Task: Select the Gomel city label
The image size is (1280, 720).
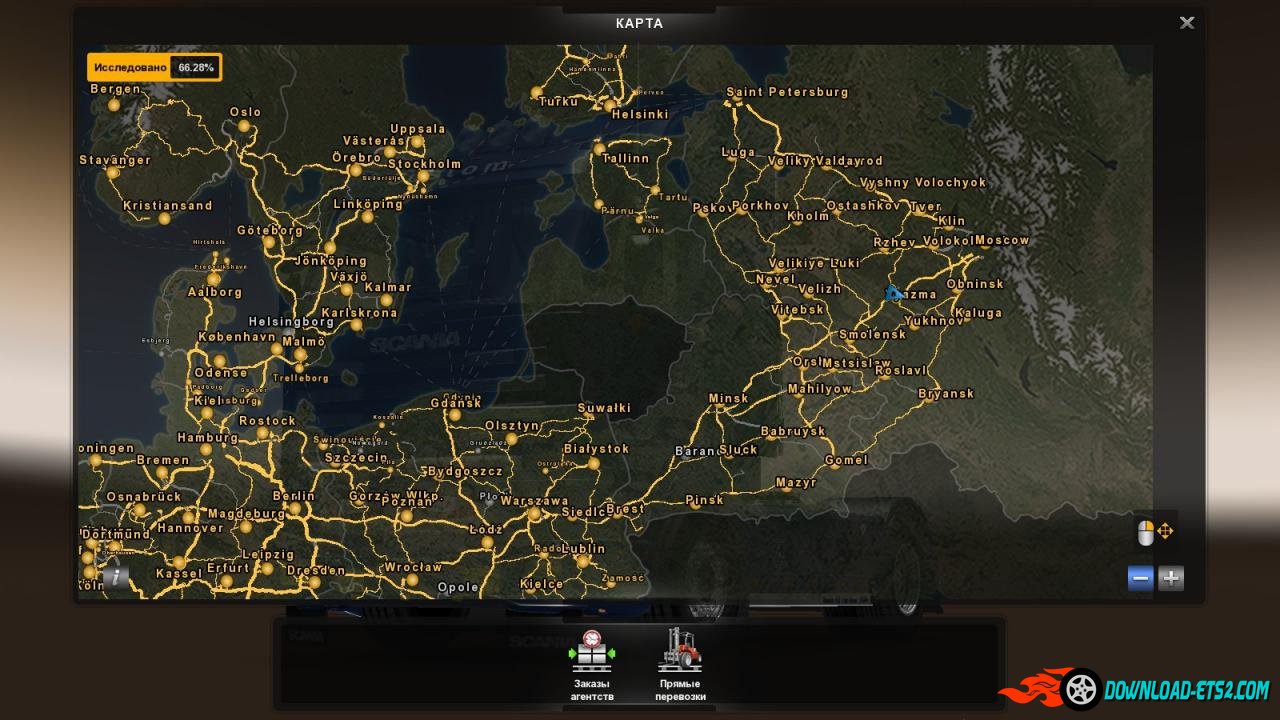Action: [x=847, y=460]
